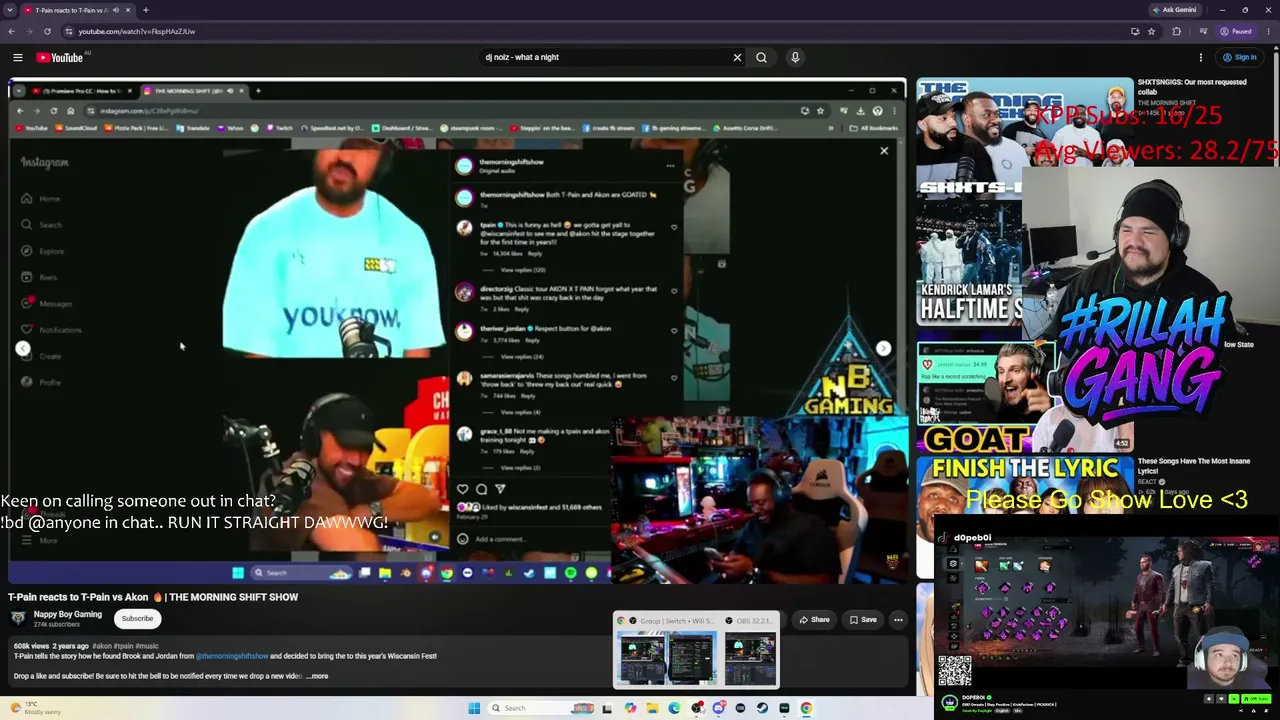Subscribe to Nappy Boy Gaming

[x=137, y=619]
